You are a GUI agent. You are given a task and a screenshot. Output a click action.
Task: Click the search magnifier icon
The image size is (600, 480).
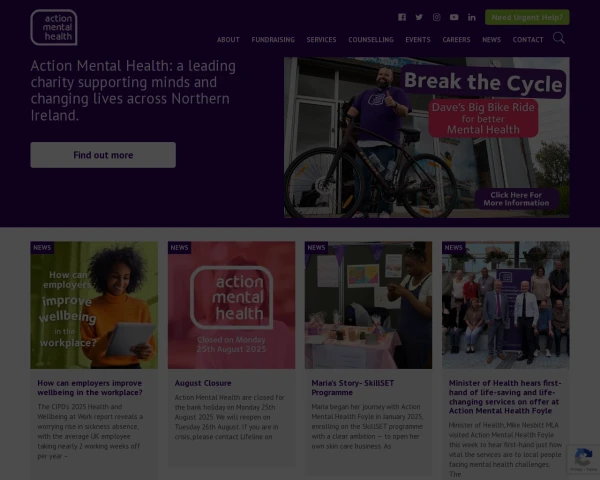pos(559,38)
